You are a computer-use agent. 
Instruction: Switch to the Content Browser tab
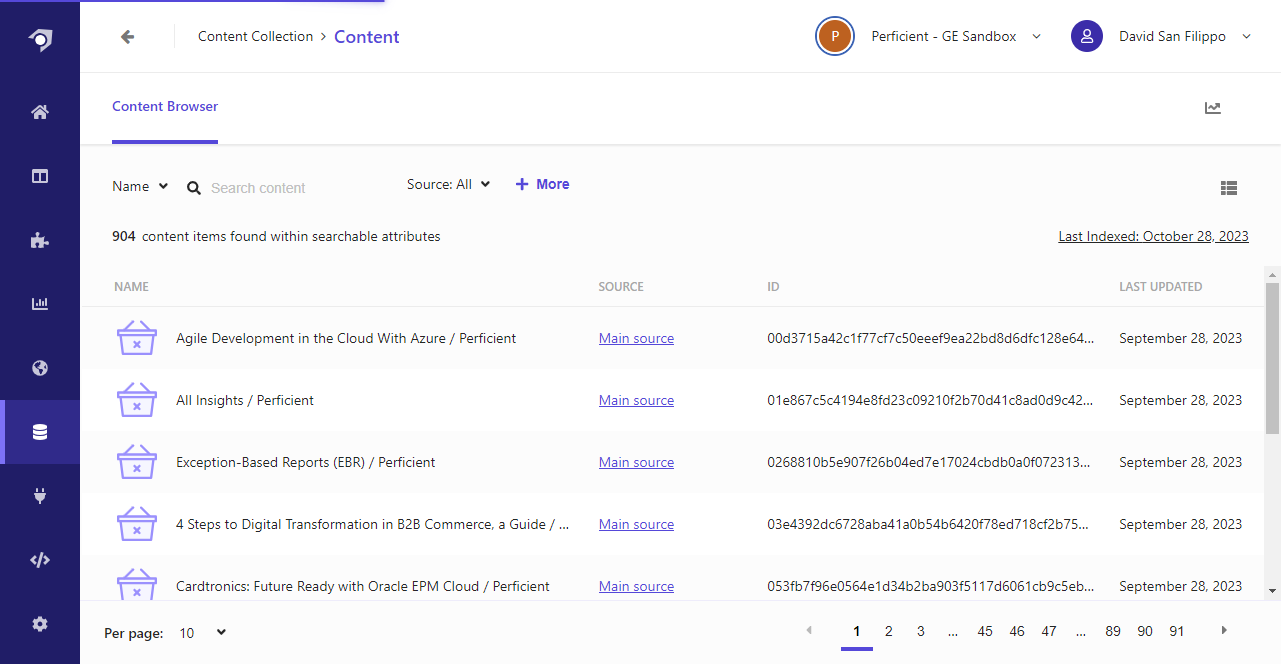164,106
